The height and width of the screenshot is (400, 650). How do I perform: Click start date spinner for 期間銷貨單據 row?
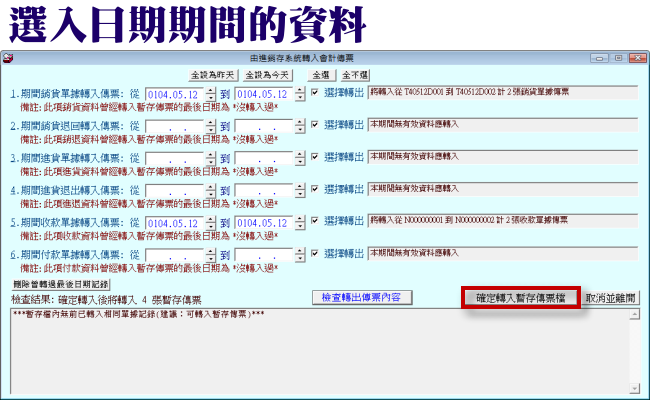[210, 94]
